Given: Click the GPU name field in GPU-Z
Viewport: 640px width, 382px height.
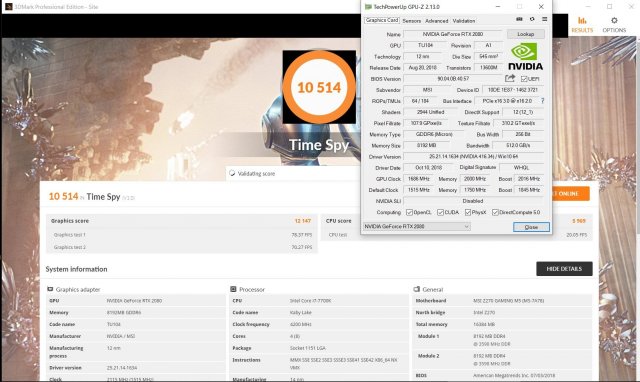Looking at the screenshot, I should [453, 34].
